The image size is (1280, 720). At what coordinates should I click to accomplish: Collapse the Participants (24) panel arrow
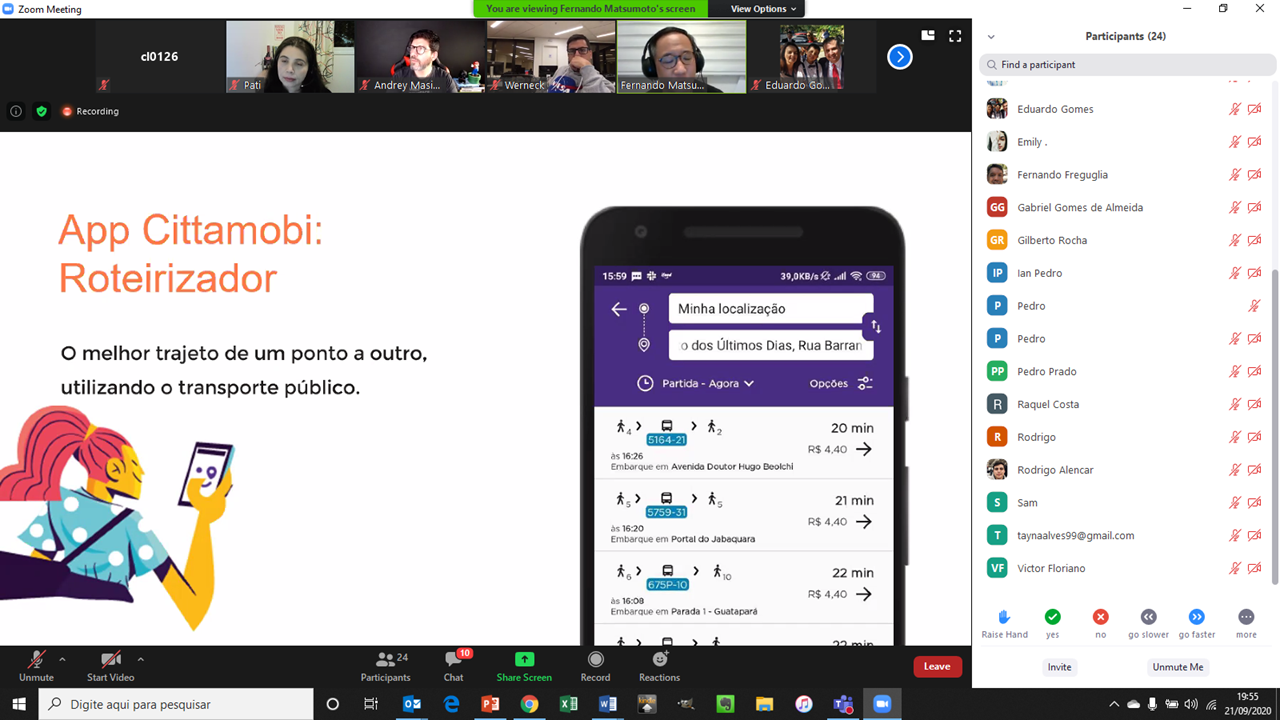click(993, 36)
